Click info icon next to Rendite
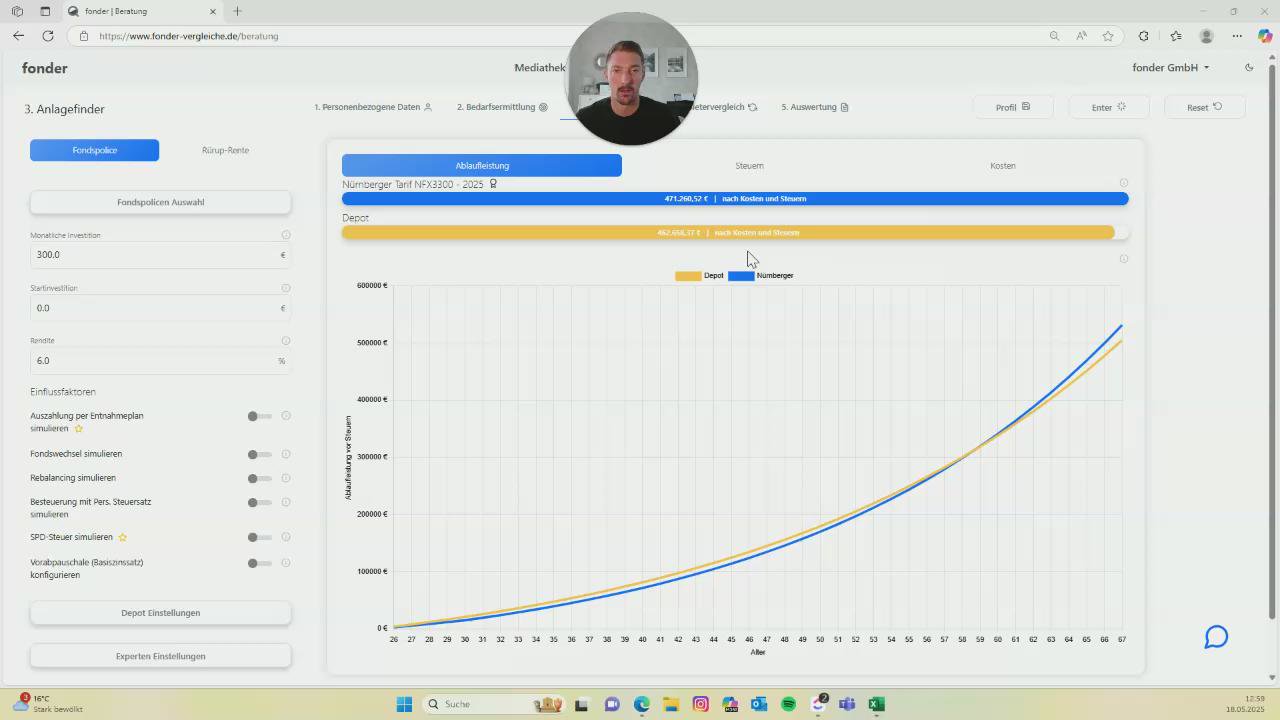The image size is (1280, 720). [286, 340]
